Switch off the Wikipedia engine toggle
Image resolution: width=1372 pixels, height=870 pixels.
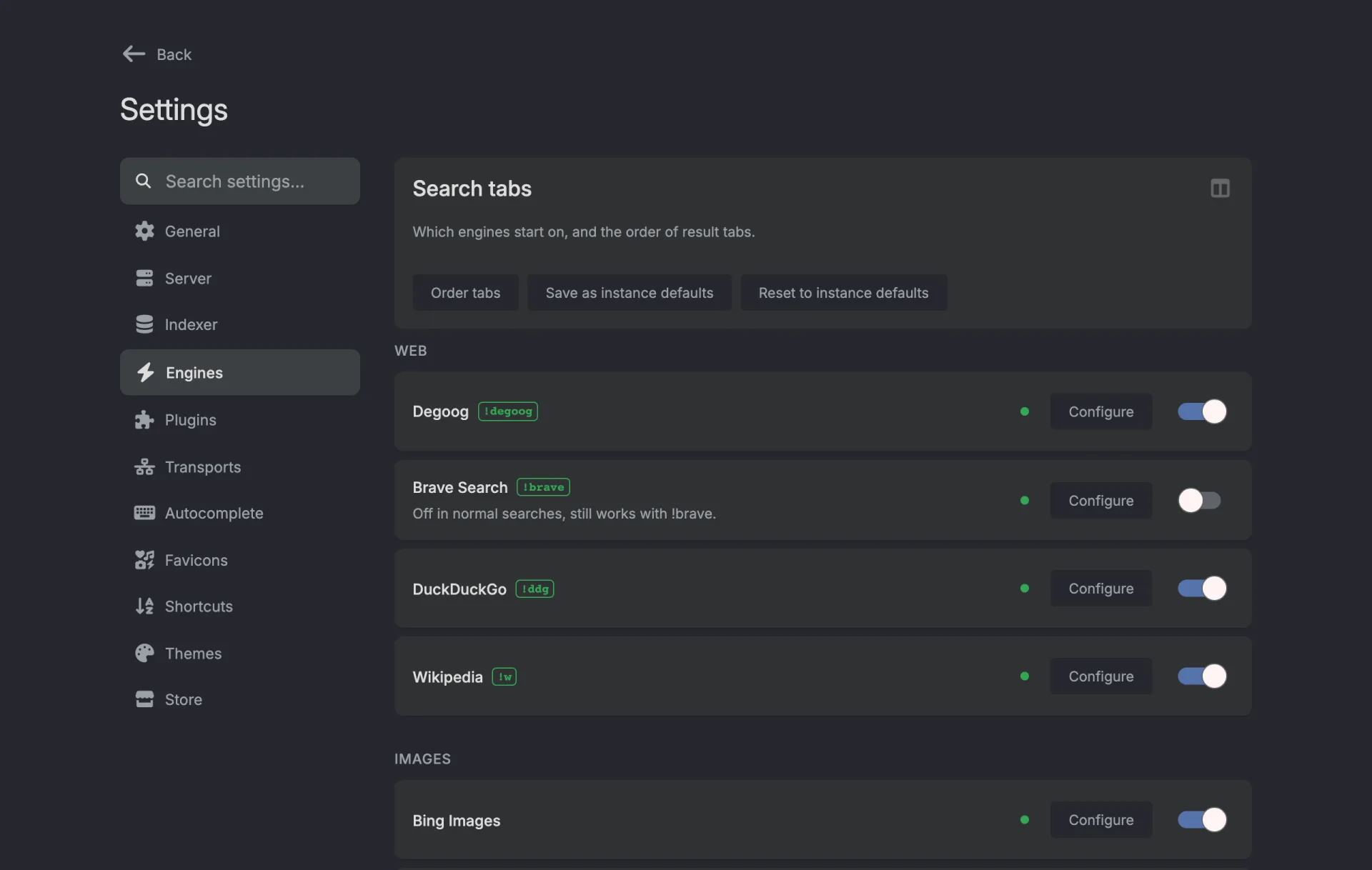click(1202, 676)
